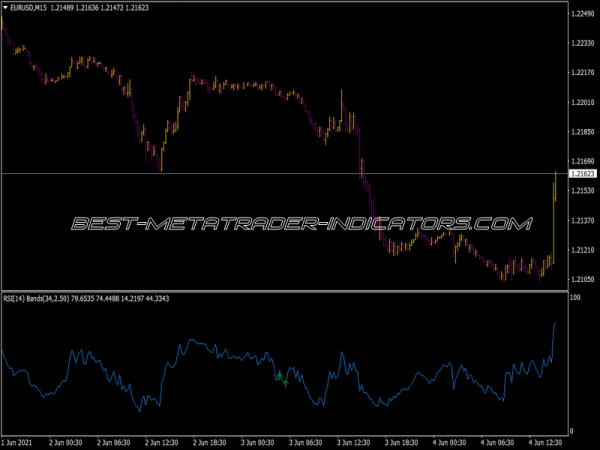Click the 1.22010 price axis label

(583, 103)
